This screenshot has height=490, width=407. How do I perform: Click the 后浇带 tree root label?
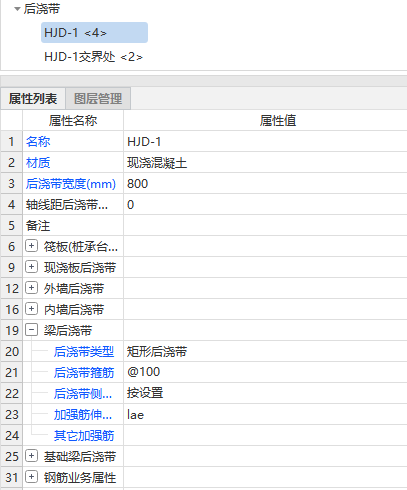pos(42,9)
